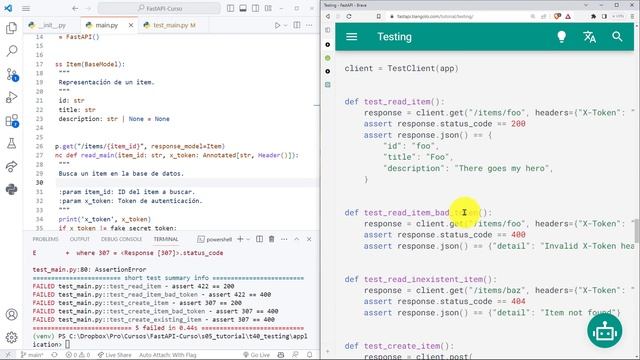Viewport: 640px width, 360px height.
Task: Open the VS Code hamburger application menu
Action: pos(26,8)
